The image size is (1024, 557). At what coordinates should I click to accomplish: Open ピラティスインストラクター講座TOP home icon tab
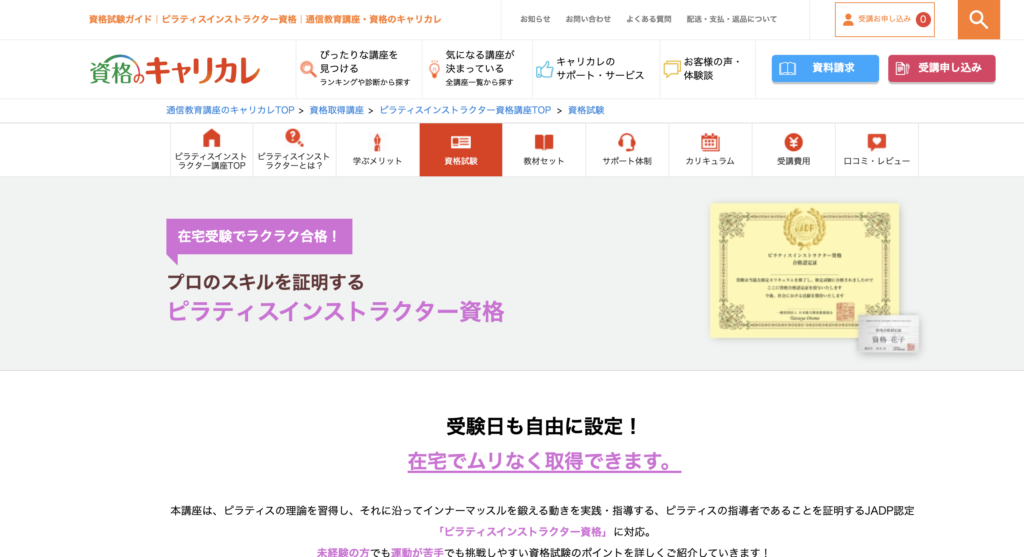coord(211,150)
